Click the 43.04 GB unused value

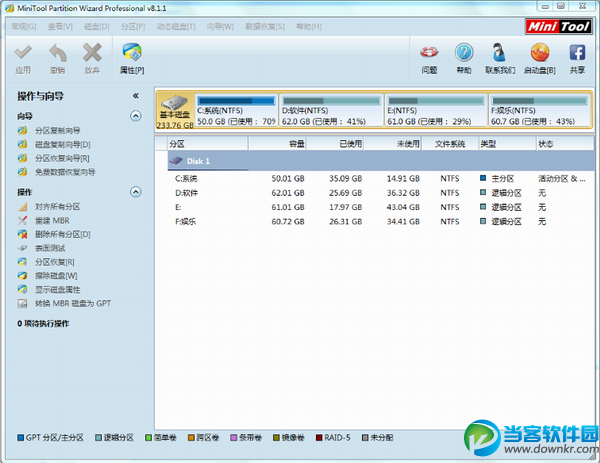[403, 207]
